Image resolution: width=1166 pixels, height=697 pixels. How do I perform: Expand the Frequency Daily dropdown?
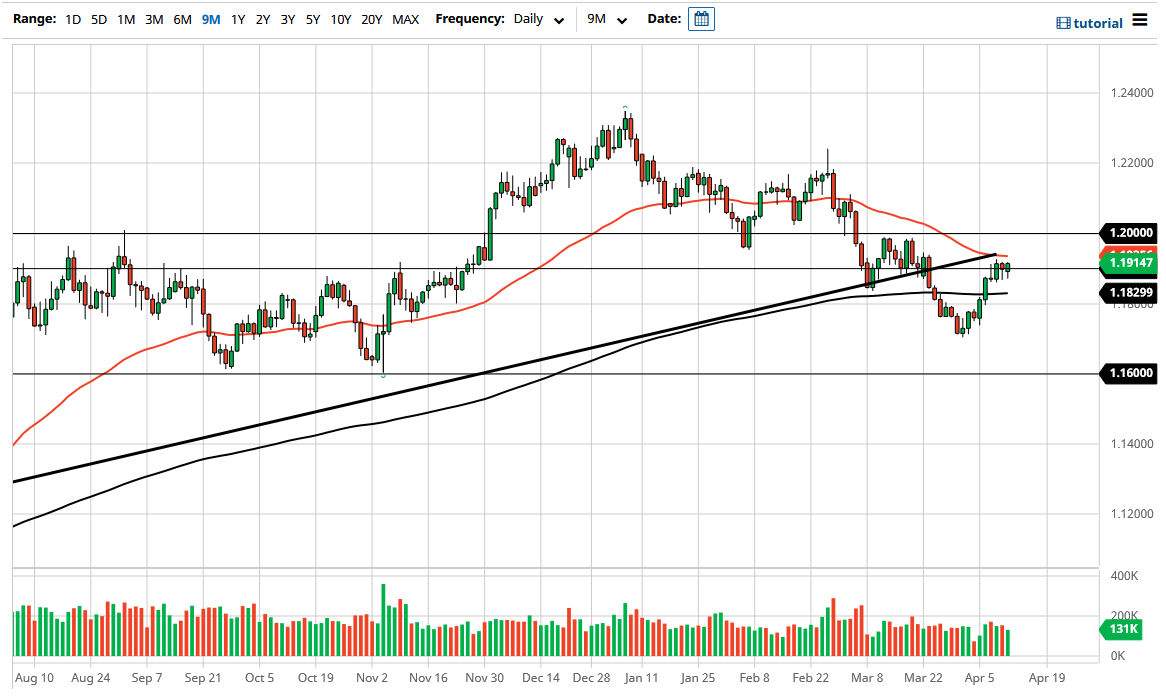click(x=538, y=19)
